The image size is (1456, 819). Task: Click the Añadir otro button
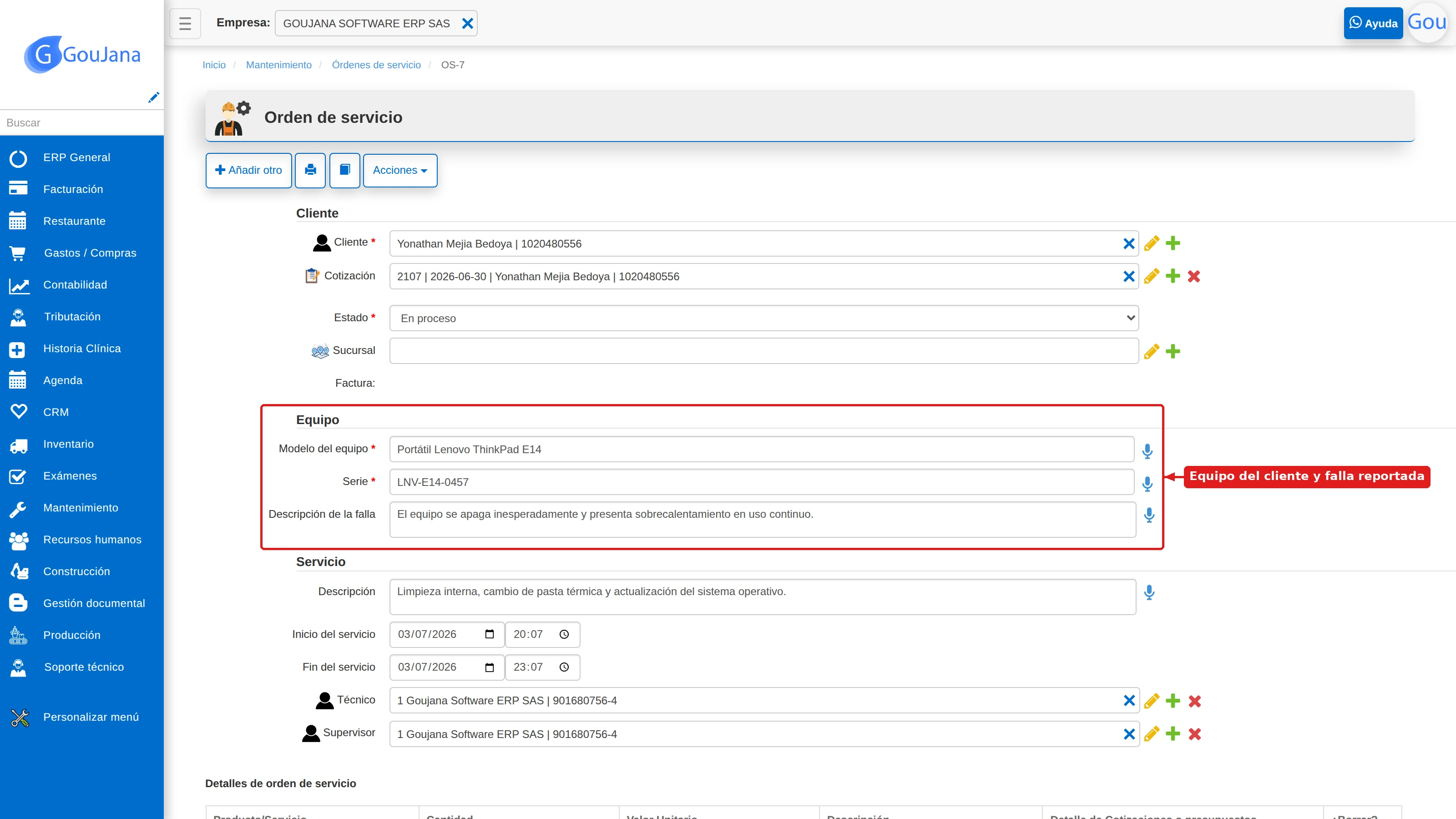[x=249, y=170]
